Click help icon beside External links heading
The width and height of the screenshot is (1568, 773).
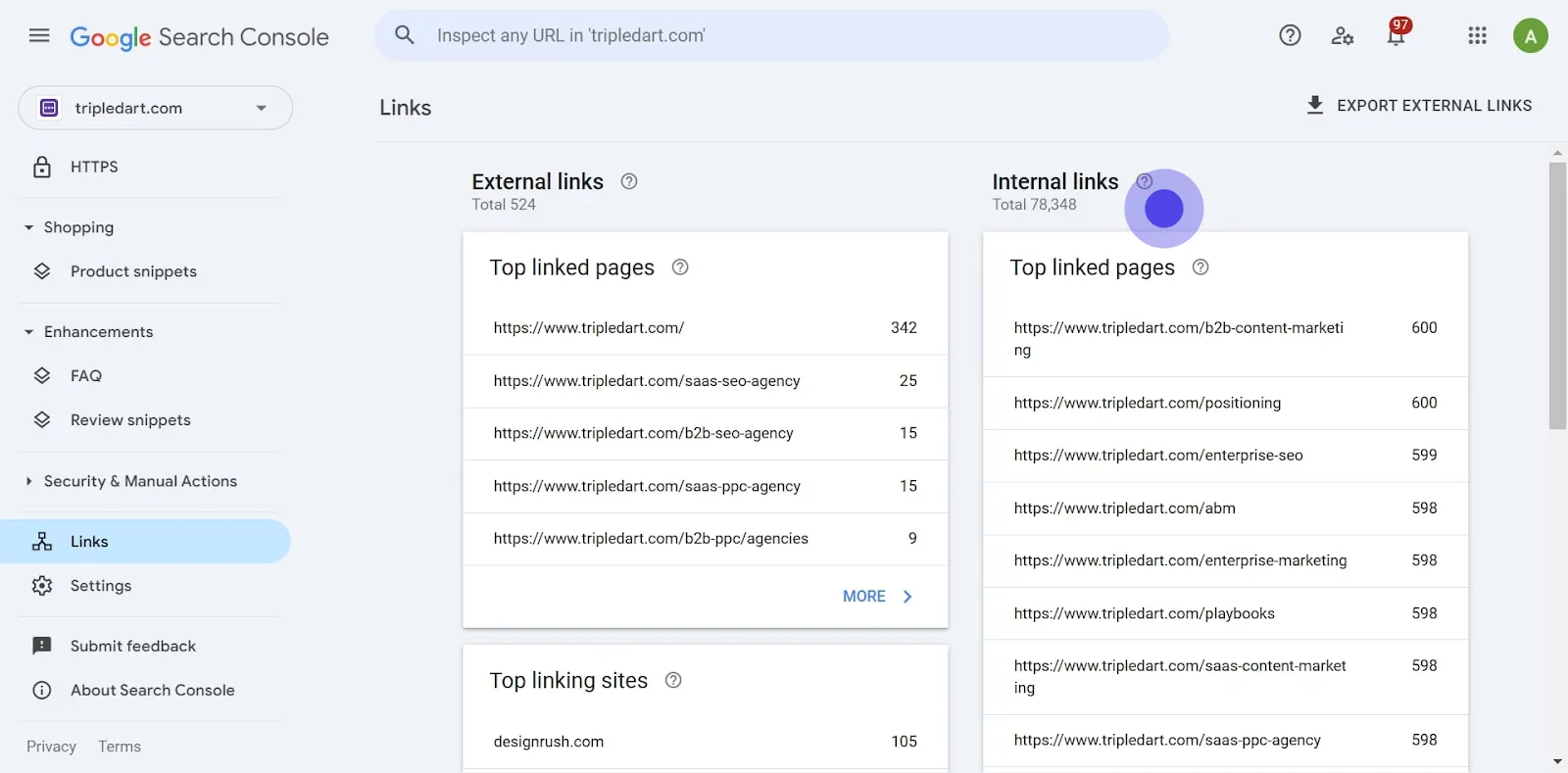629,181
